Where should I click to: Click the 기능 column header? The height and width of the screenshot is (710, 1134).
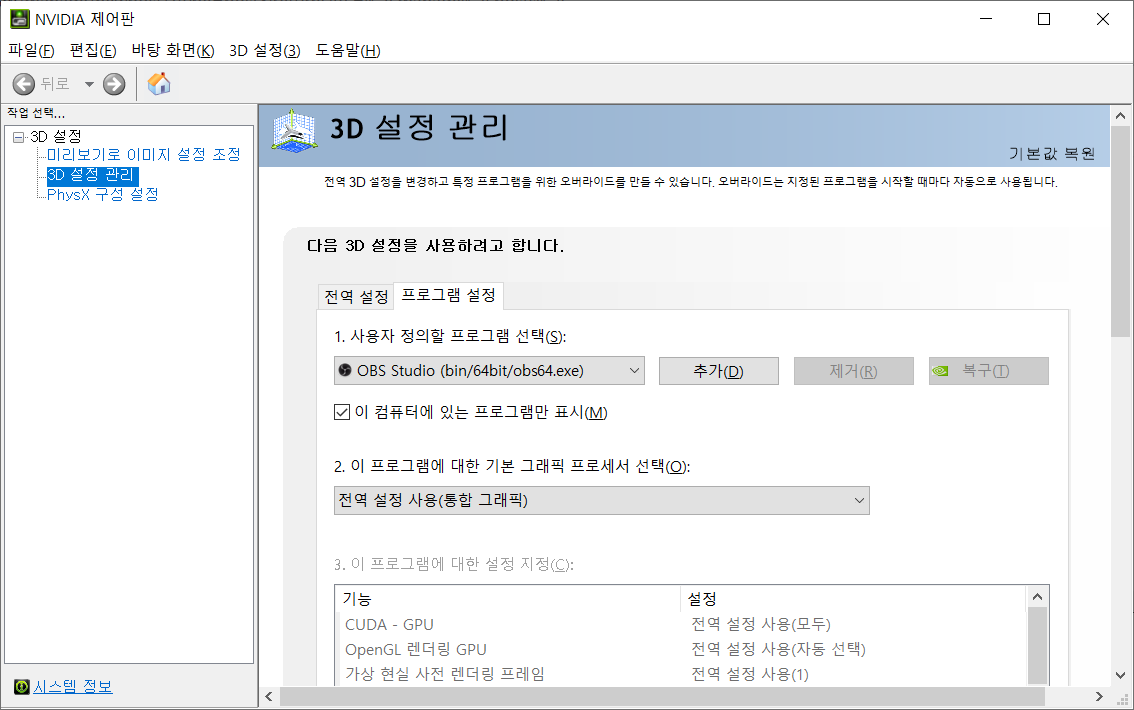pyautogui.click(x=508, y=599)
